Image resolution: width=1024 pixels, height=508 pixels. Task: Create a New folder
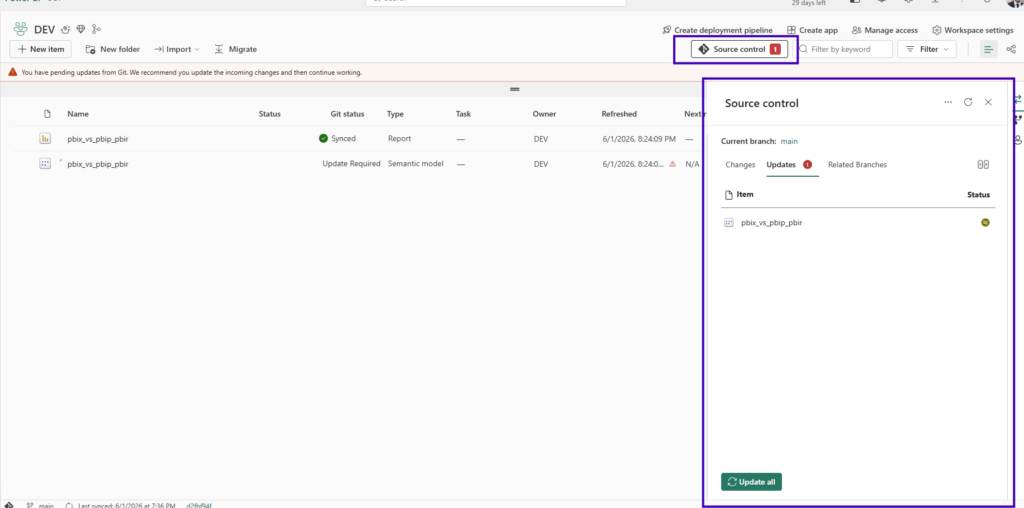(x=112, y=49)
